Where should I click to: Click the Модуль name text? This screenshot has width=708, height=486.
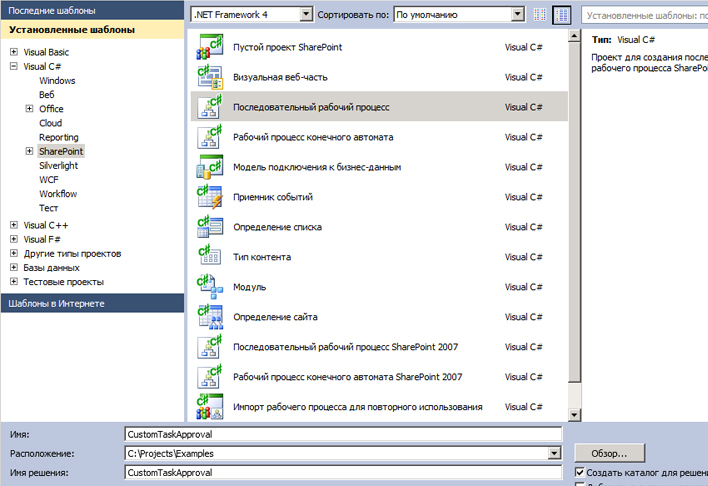(x=250, y=287)
